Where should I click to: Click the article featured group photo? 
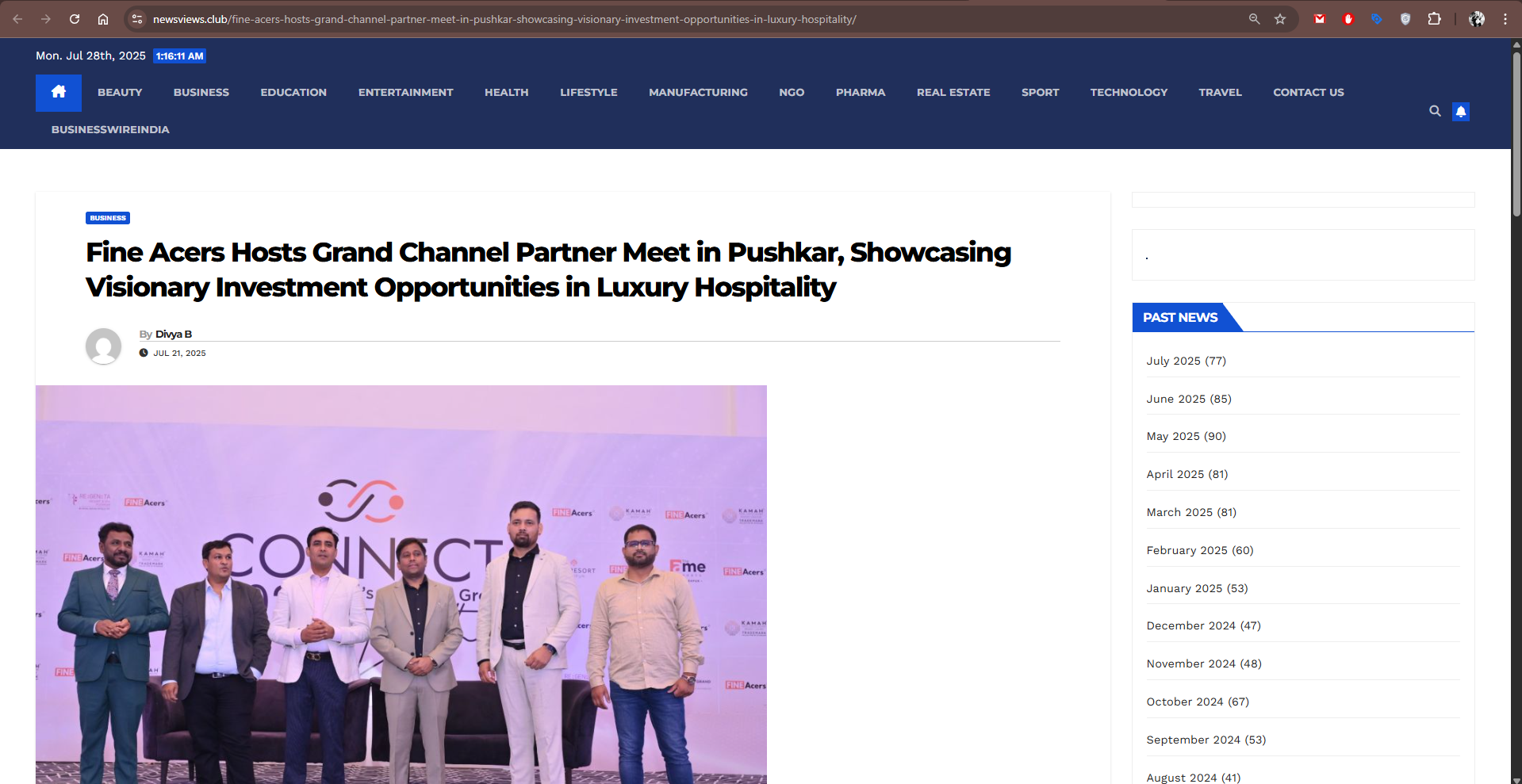point(401,584)
